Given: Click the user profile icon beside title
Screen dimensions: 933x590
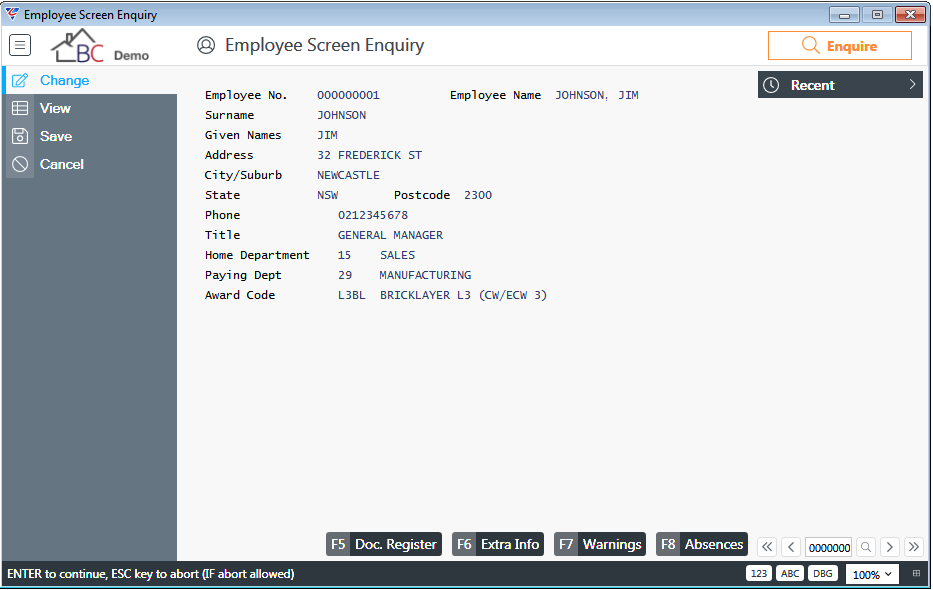Looking at the screenshot, I should (x=206, y=45).
